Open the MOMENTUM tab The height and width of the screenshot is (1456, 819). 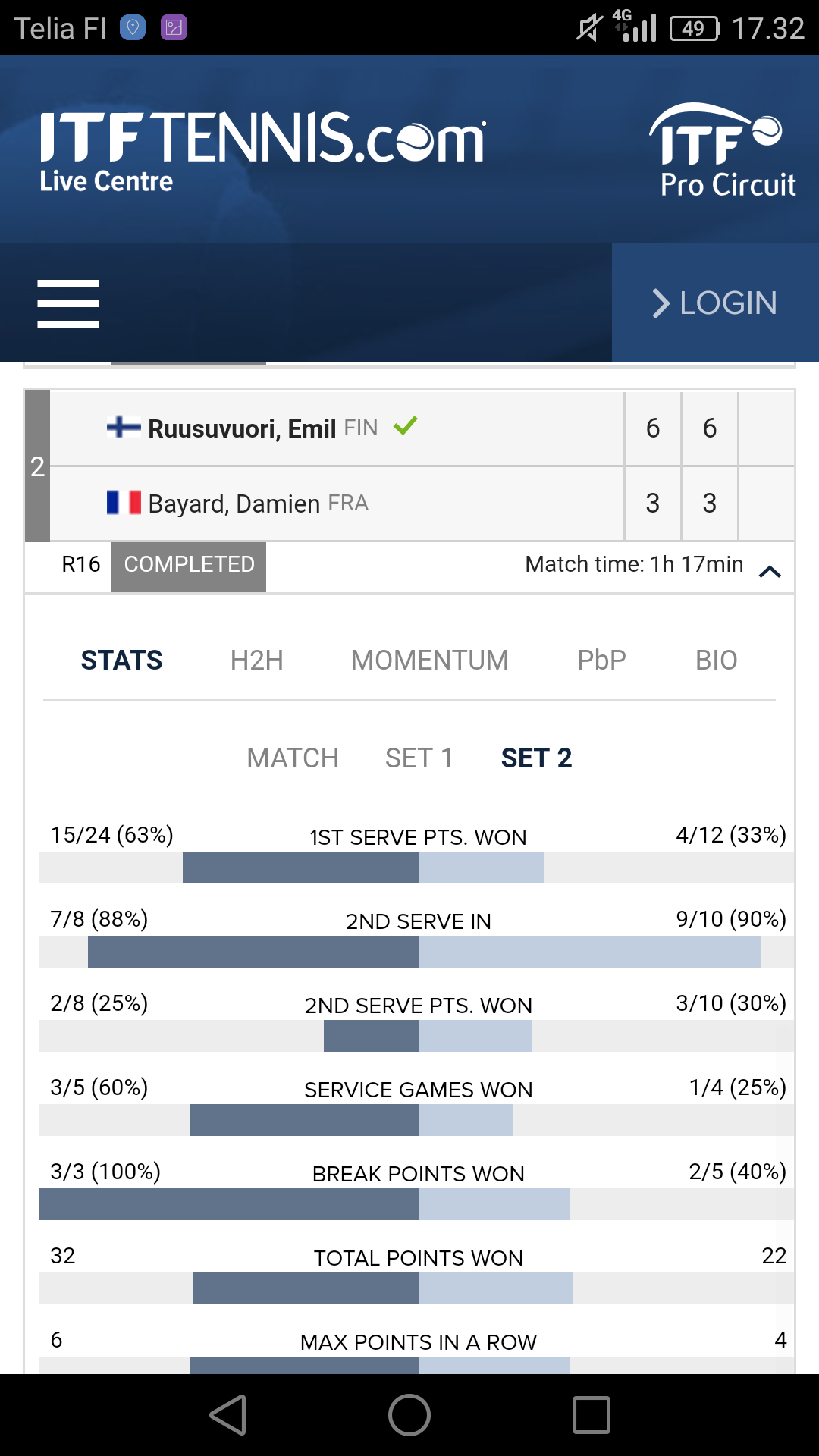coord(429,661)
